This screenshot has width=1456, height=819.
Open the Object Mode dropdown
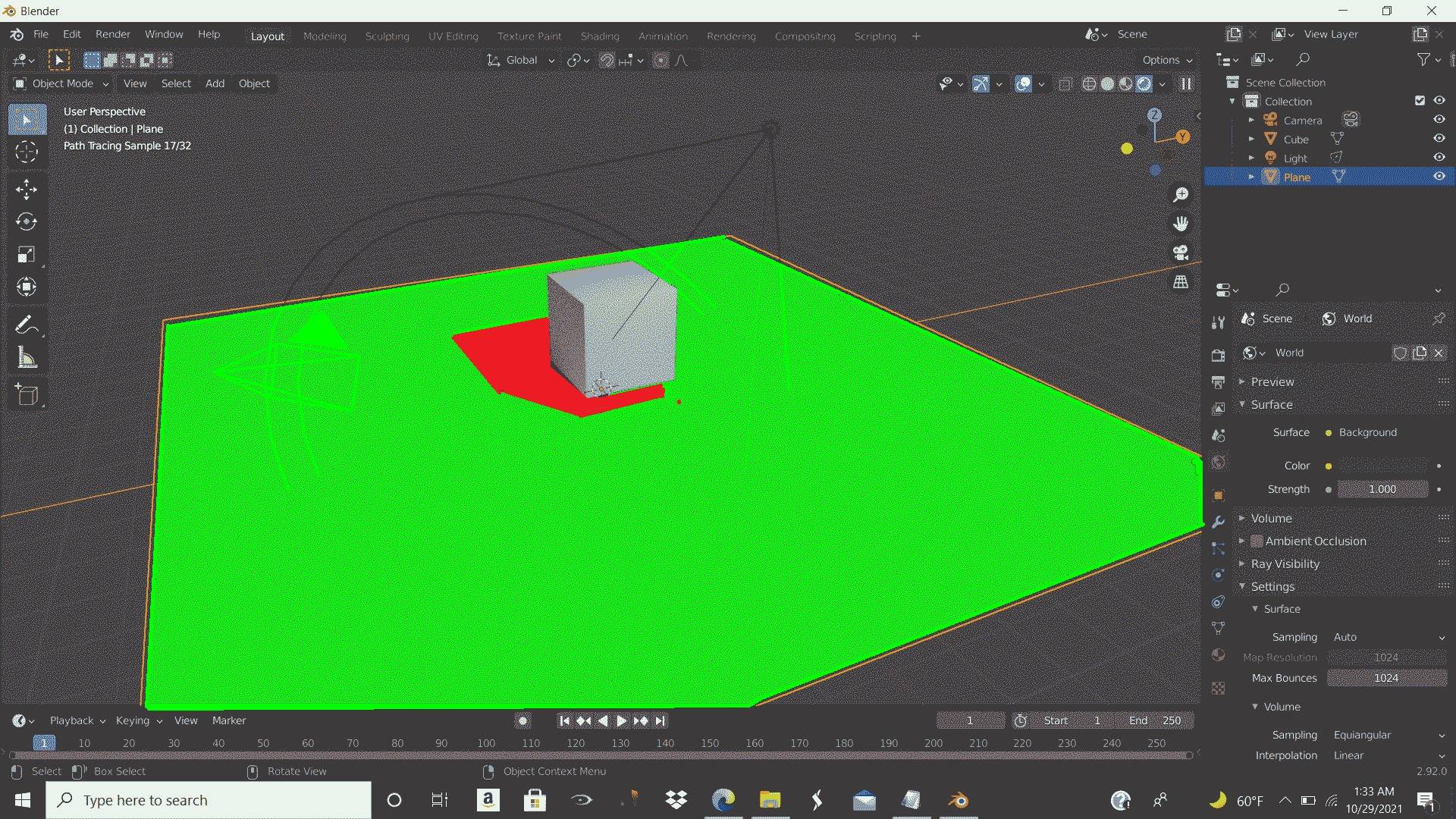[61, 83]
